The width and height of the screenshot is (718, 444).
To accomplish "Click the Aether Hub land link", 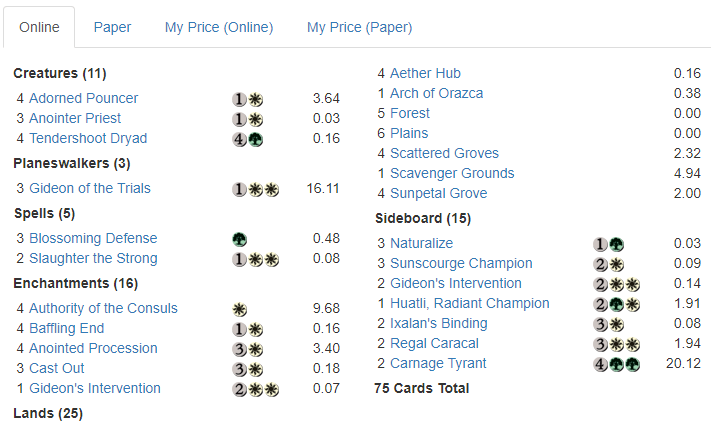I will point(425,73).
